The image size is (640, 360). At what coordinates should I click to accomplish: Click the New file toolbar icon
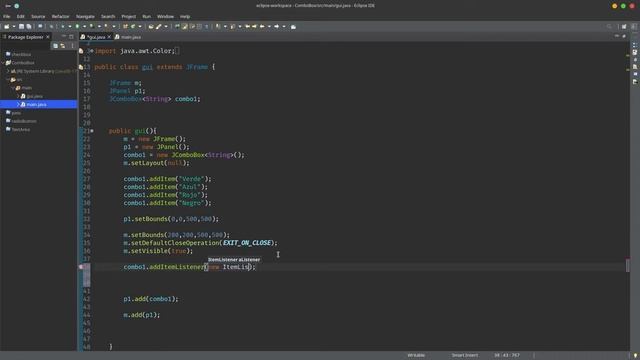pos(7,27)
